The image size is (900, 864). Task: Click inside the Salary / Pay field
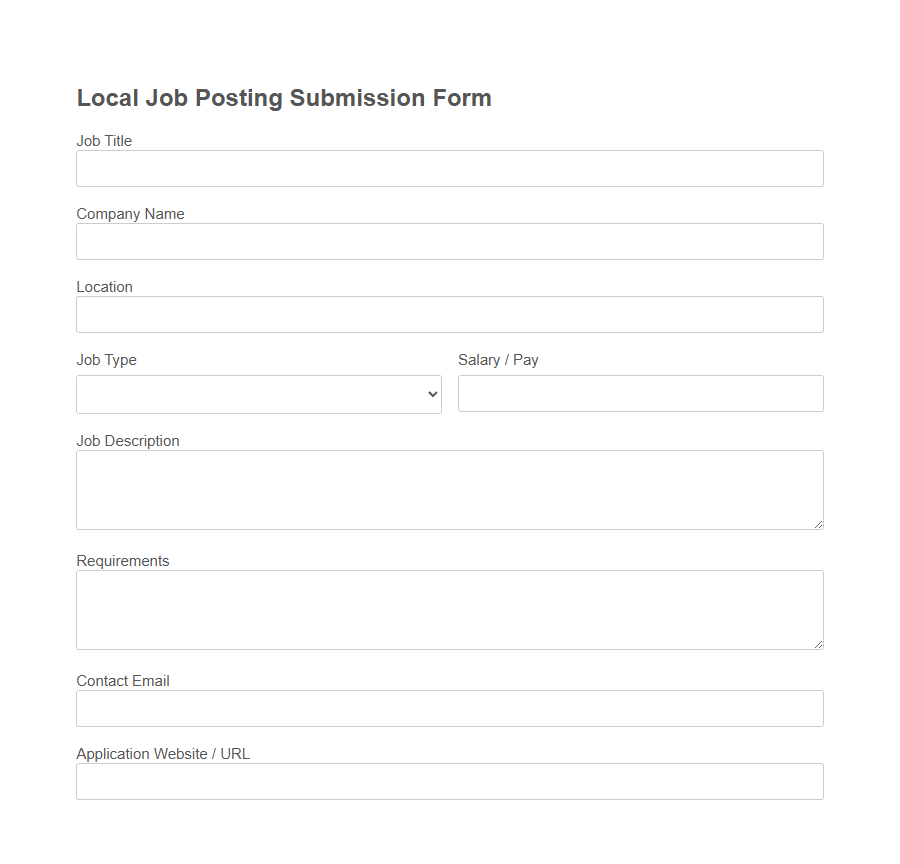tap(640, 393)
